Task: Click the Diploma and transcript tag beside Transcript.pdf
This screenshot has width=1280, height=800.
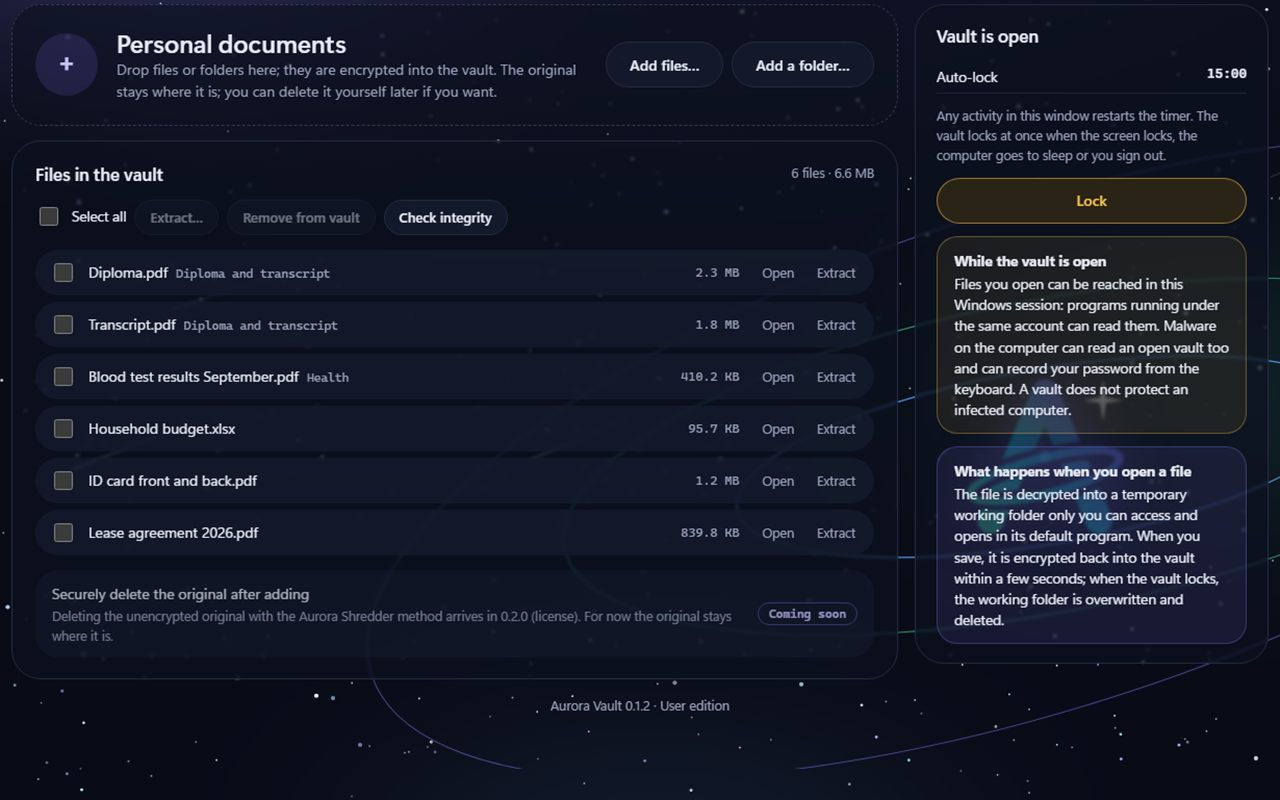Action: click(x=261, y=326)
